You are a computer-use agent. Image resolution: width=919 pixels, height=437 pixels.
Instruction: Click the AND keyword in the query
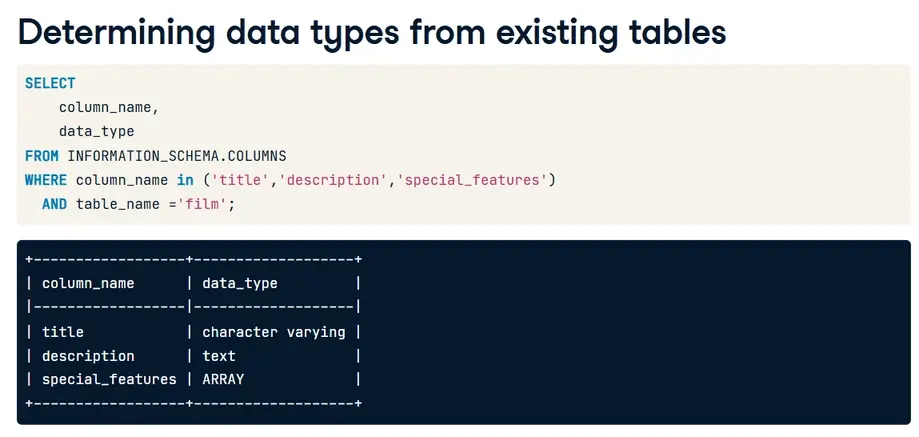tap(54, 204)
